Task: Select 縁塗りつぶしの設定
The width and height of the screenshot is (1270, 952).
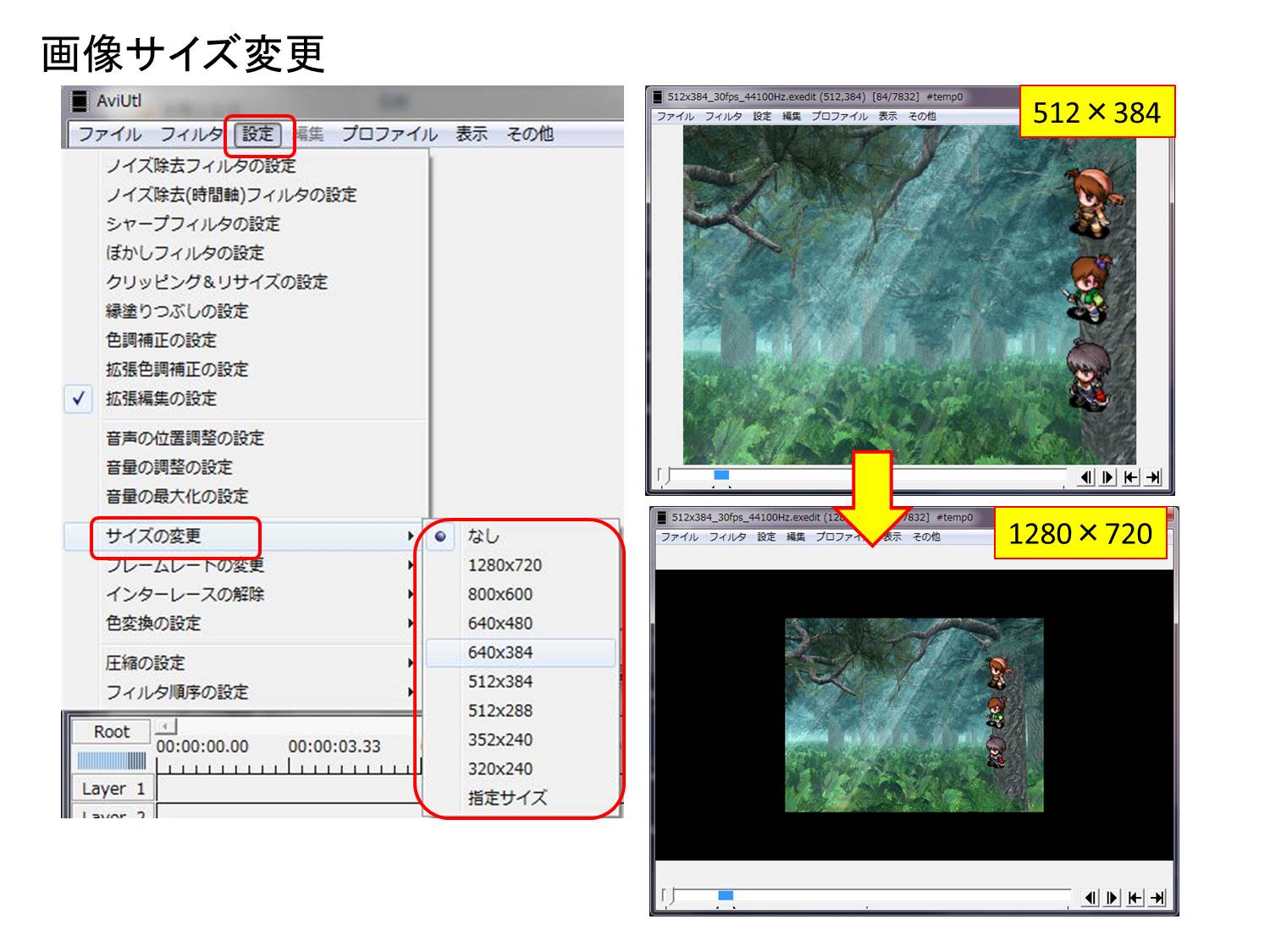Action: click(177, 311)
